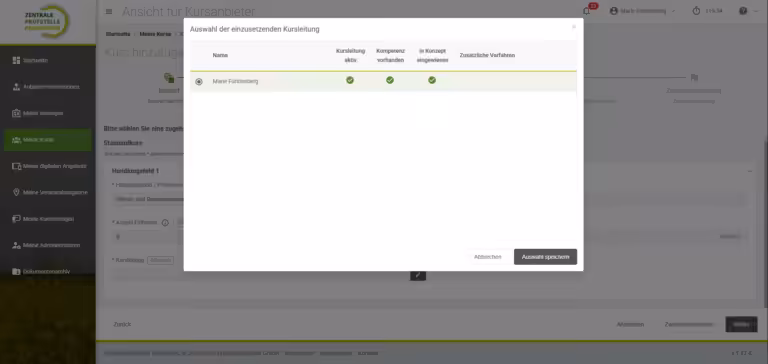Open the user account dropdown

(642, 11)
